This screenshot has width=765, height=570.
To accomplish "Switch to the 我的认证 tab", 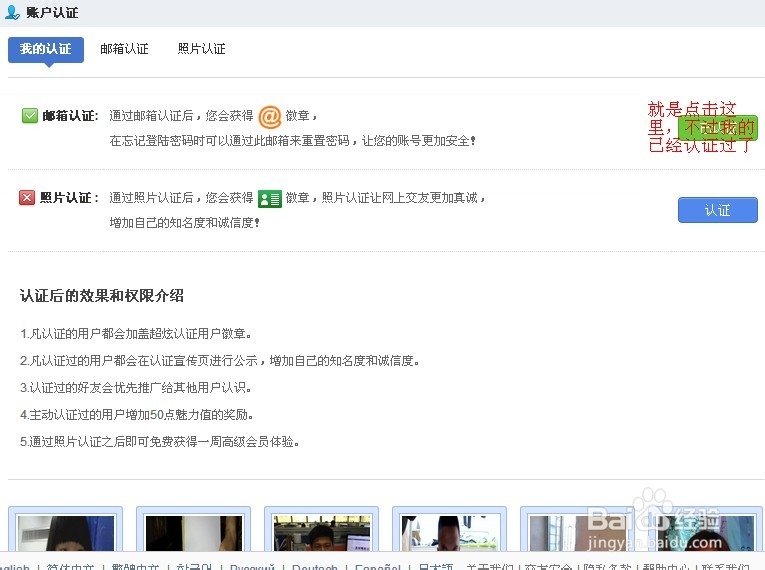I will 46,49.
